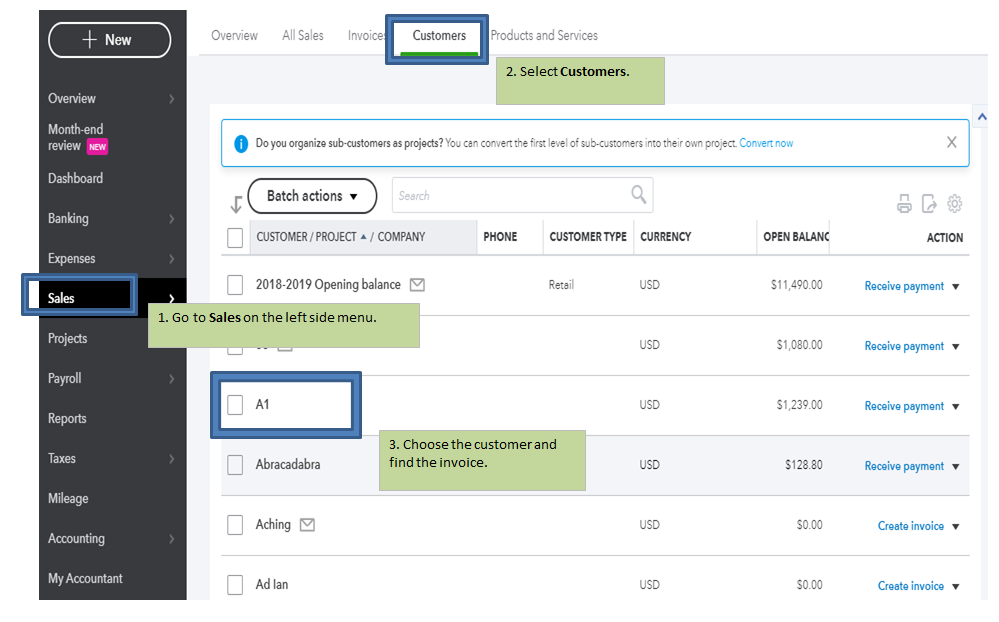Click the search magnifier icon

click(x=638, y=195)
